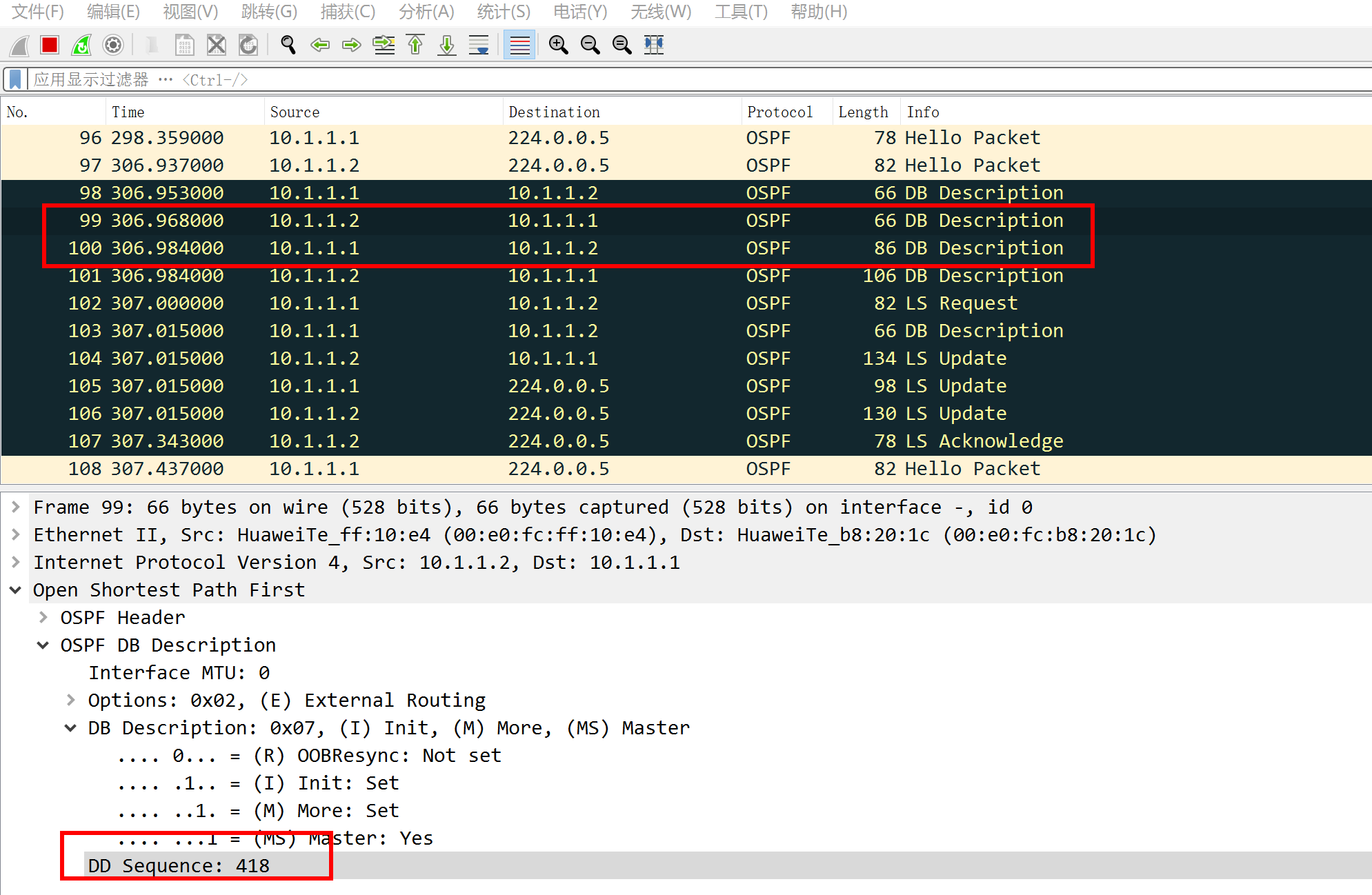
Task: Expand the OSPF Header tree node
Action: [x=43, y=617]
